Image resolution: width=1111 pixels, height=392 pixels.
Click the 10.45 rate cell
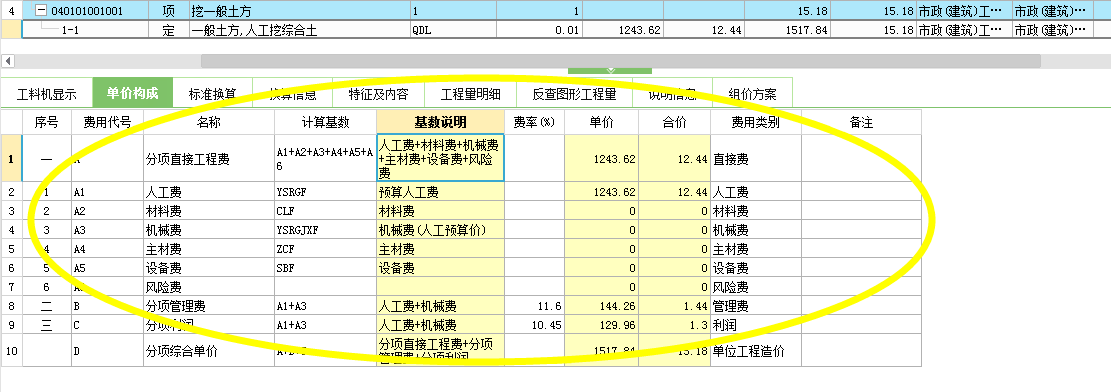pyautogui.click(x=535, y=325)
